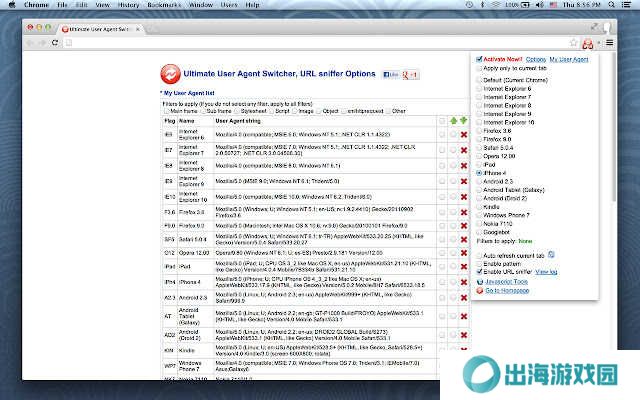
Task: Toggle Enable URL sniffer checkbox
Action: coord(479,272)
